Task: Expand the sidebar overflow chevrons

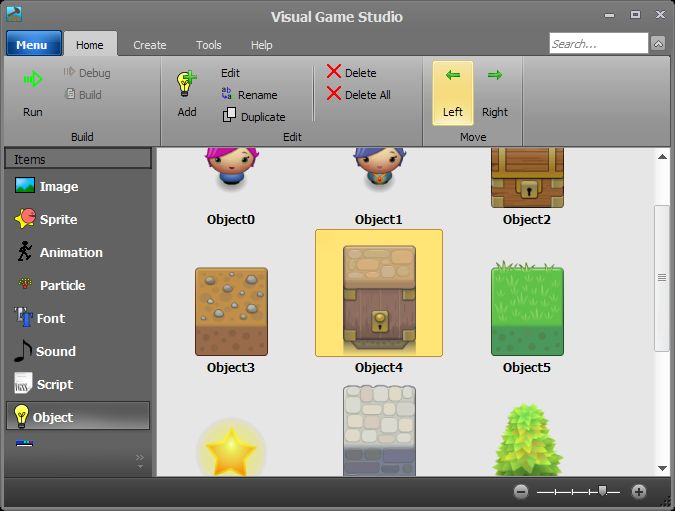Action: click(x=140, y=460)
